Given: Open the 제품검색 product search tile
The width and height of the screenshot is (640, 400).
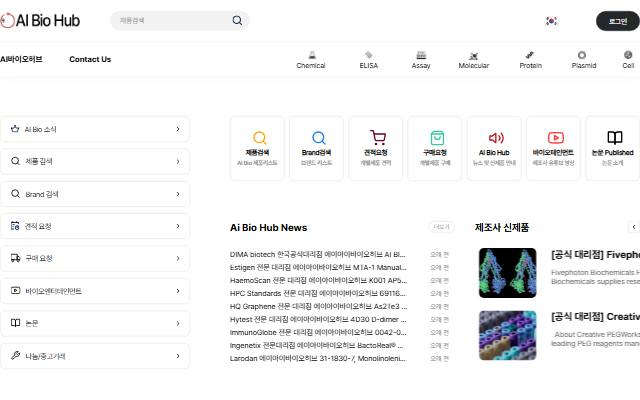Looking at the screenshot, I should click(x=257, y=148).
